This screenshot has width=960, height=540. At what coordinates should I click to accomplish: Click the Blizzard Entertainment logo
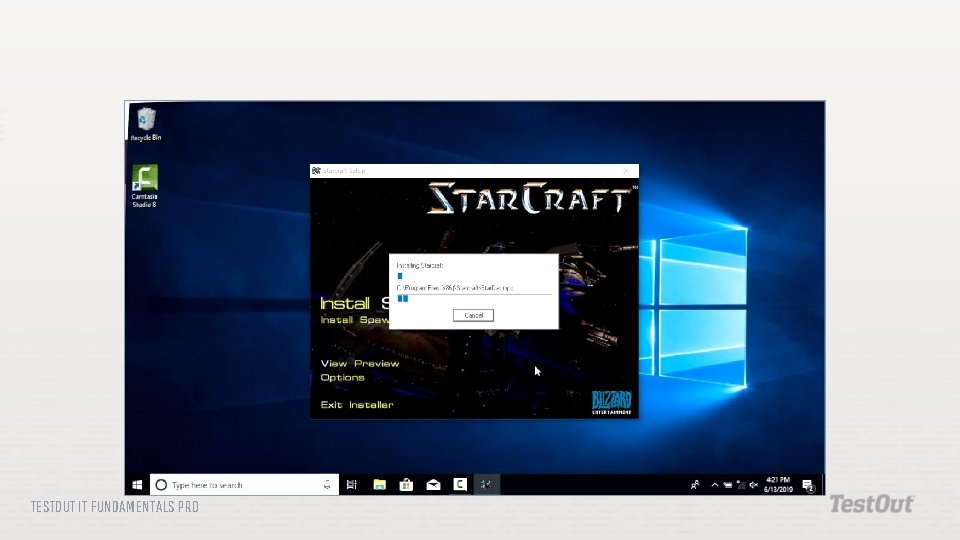click(612, 402)
